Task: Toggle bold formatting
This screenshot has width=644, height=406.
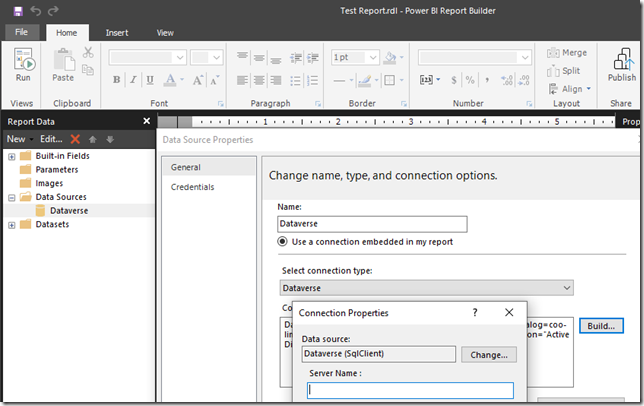Action: coord(117,80)
